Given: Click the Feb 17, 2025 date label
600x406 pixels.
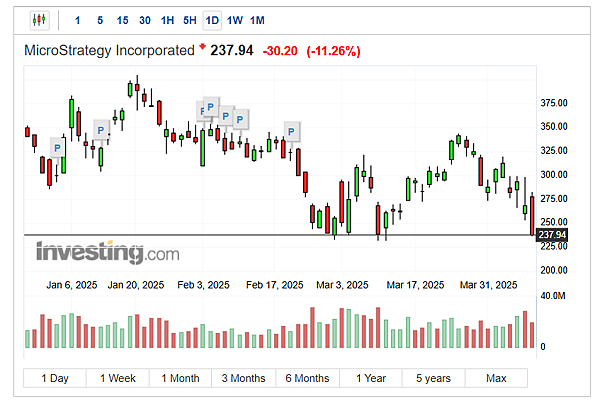Looking at the screenshot, I should point(274,285).
